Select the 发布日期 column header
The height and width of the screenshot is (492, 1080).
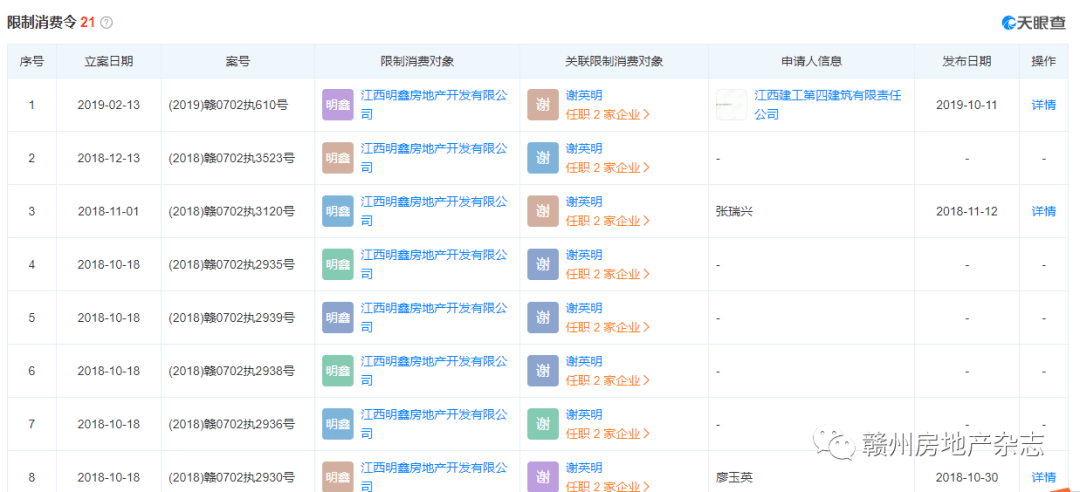(967, 61)
